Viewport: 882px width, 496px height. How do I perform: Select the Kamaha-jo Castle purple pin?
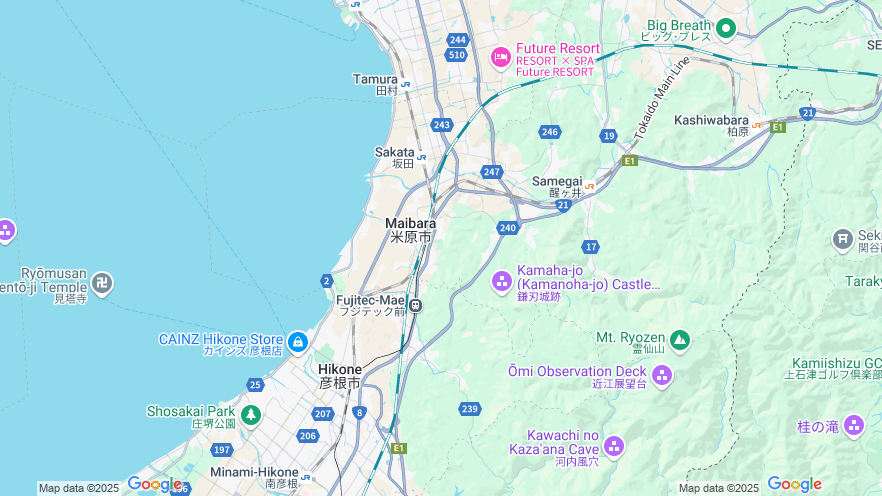pyautogui.click(x=502, y=281)
